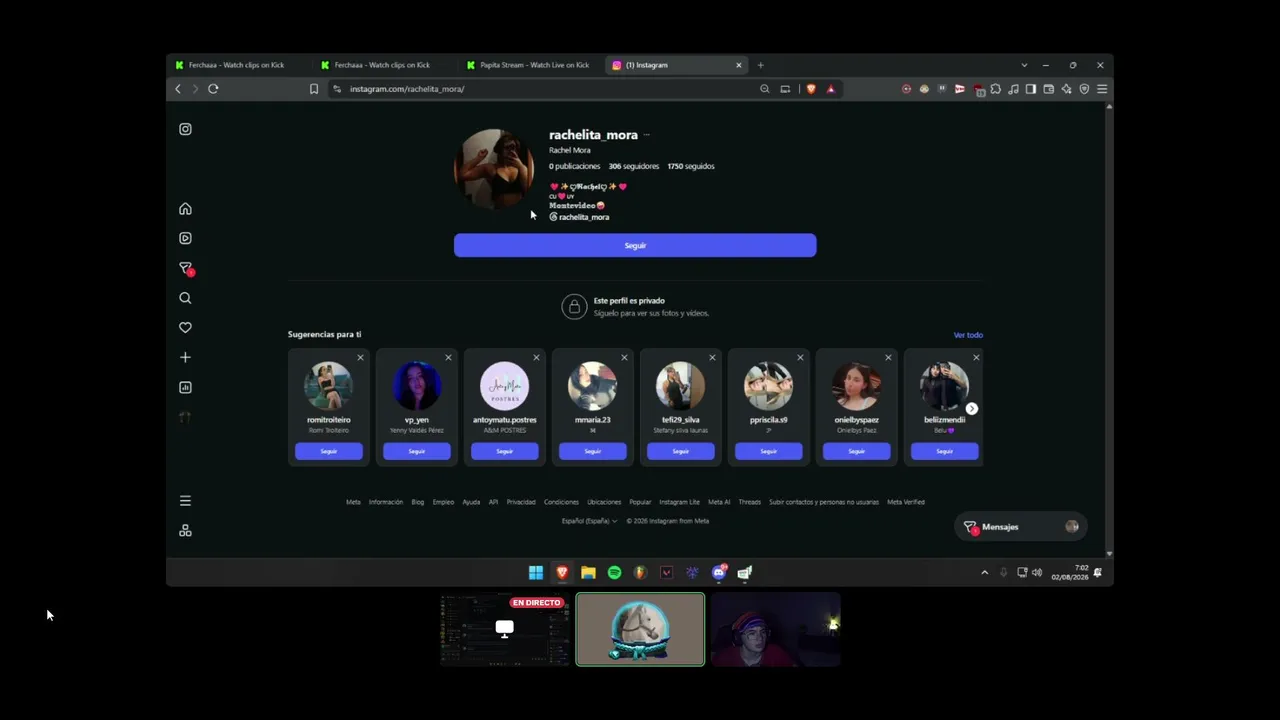Select the horse avatar stream thumbnail

(x=640, y=629)
